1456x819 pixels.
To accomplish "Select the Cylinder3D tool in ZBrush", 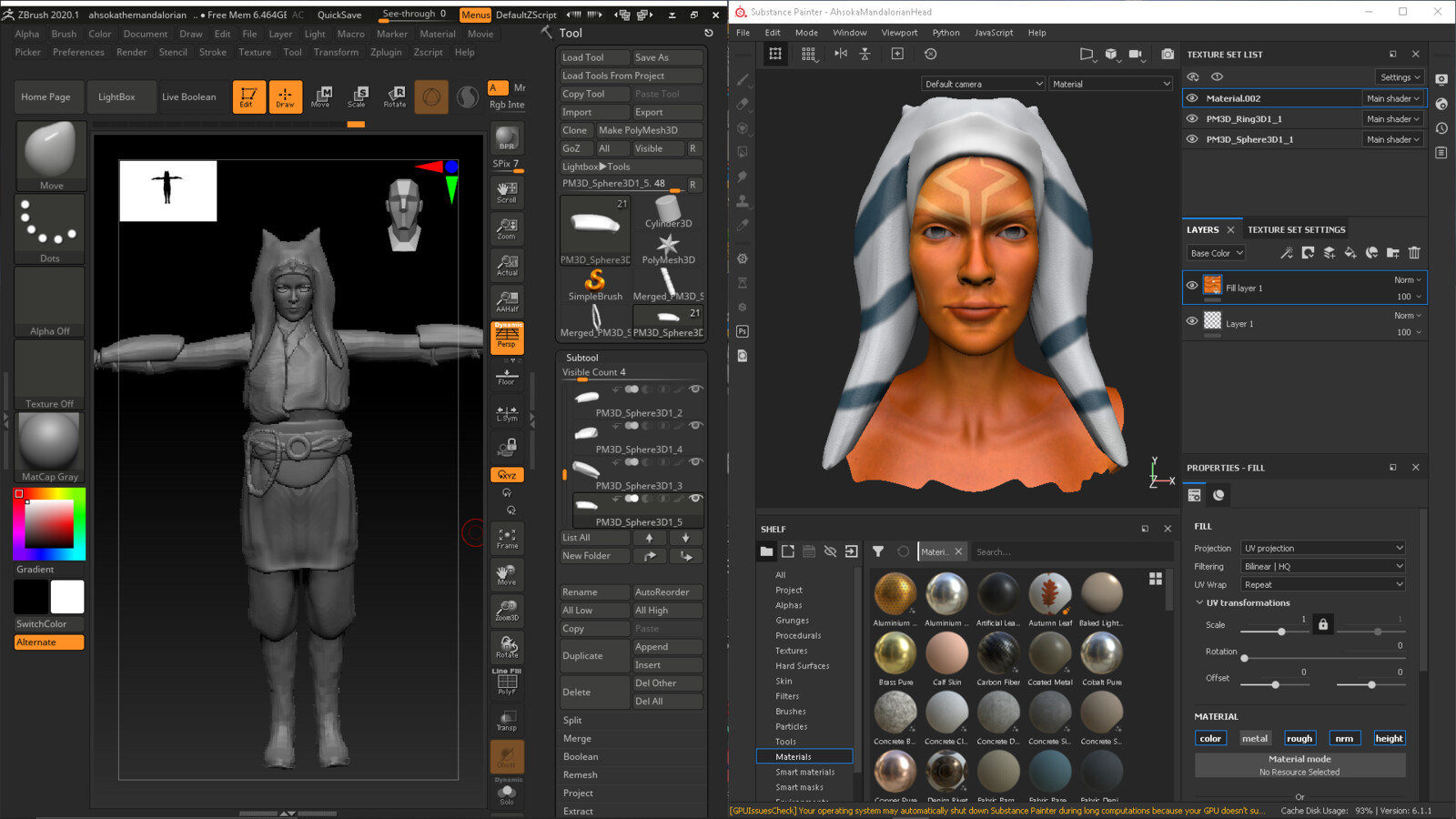I will 668,213.
